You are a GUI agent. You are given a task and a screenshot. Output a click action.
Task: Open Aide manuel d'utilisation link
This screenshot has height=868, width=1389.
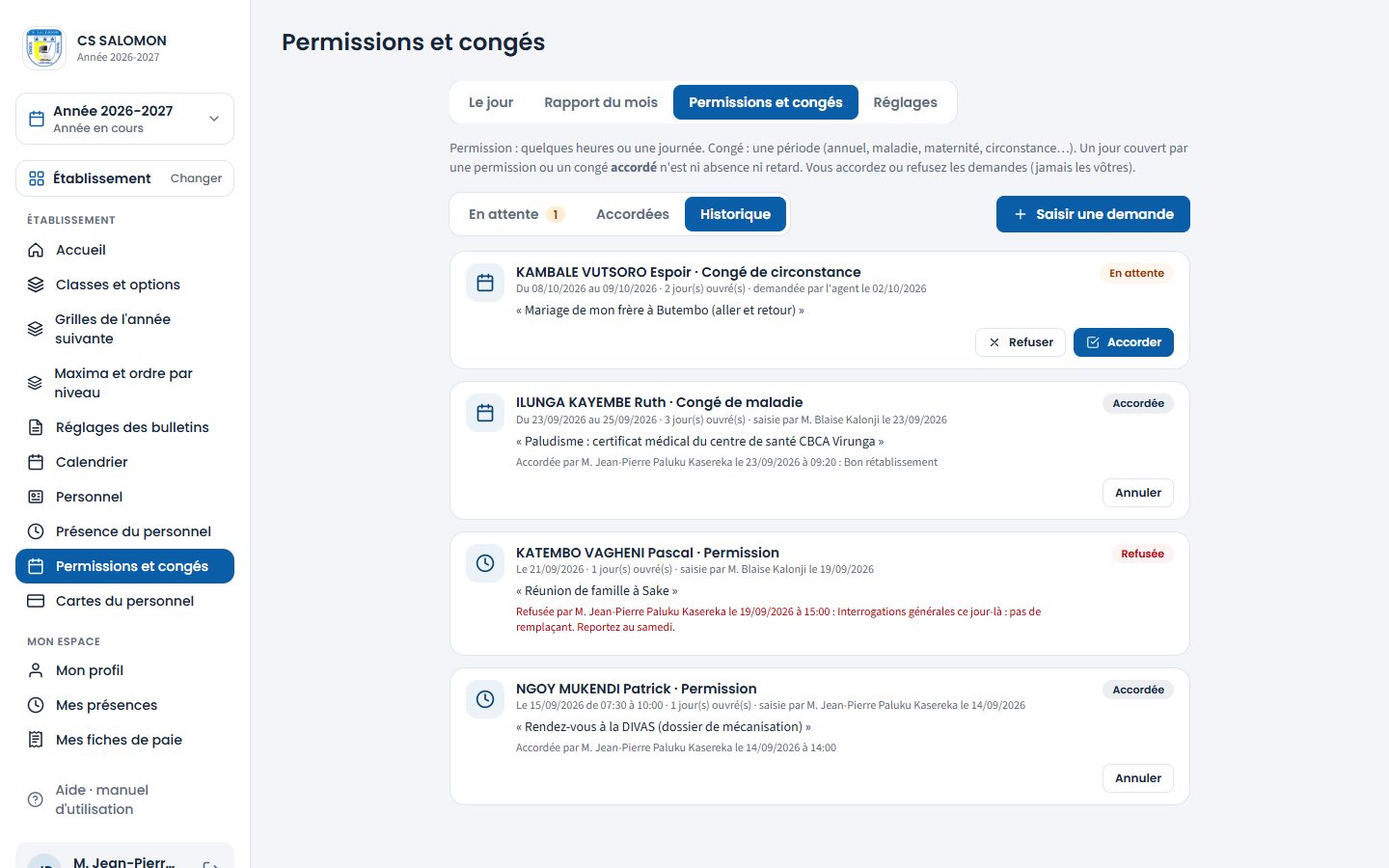(x=124, y=800)
